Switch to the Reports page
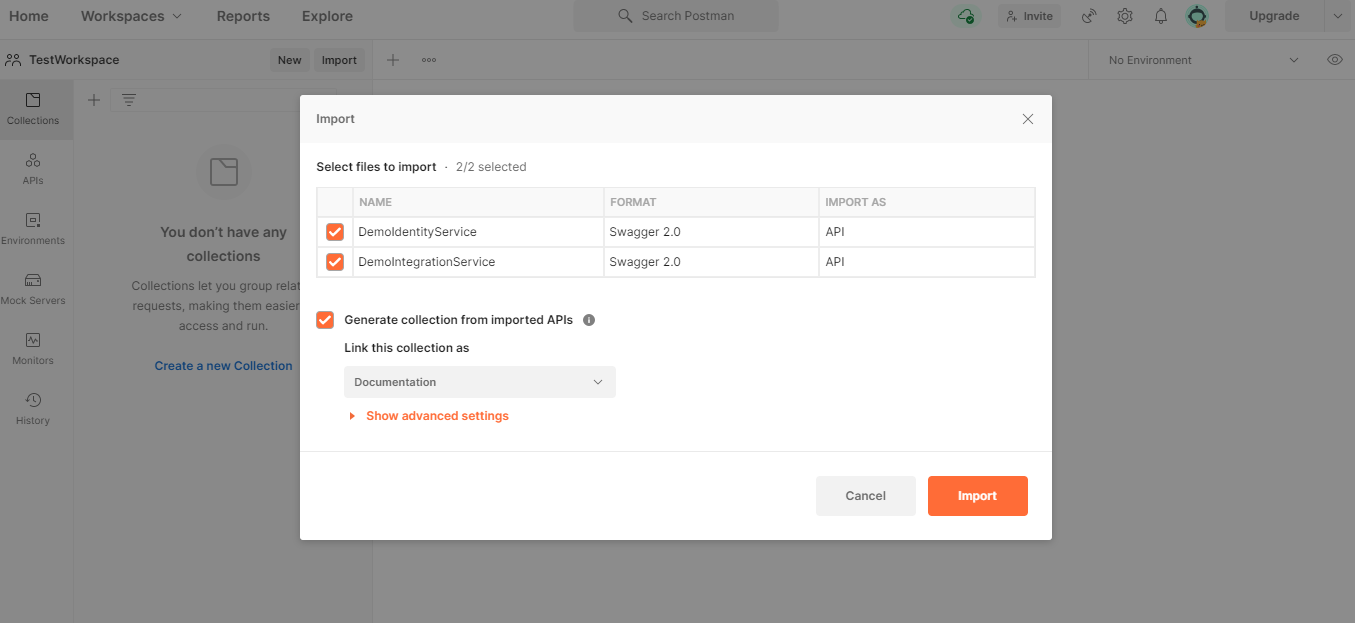 pyautogui.click(x=242, y=16)
